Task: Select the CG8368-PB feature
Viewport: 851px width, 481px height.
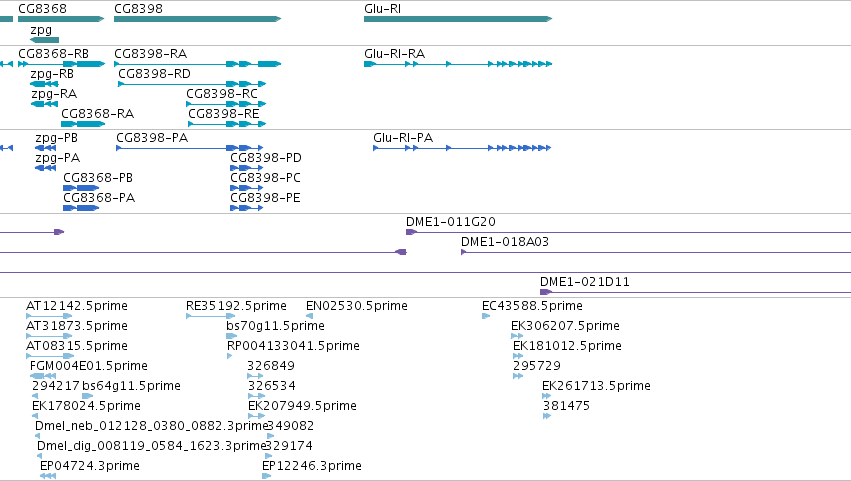Action: [81, 188]
